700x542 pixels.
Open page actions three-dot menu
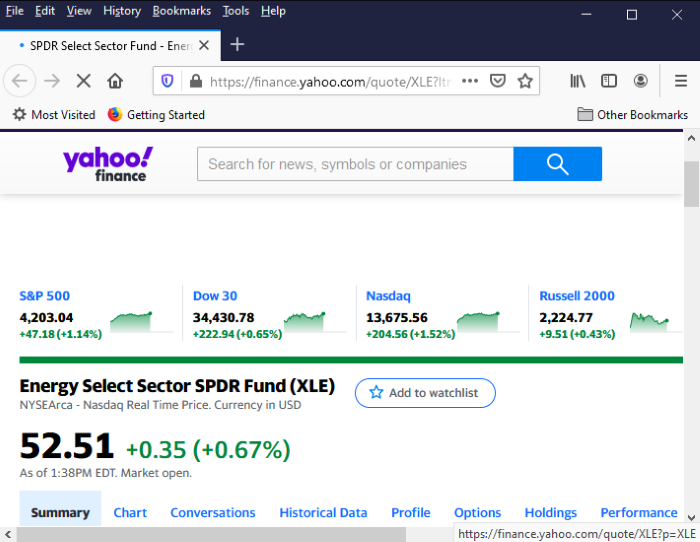pos(469,81)
